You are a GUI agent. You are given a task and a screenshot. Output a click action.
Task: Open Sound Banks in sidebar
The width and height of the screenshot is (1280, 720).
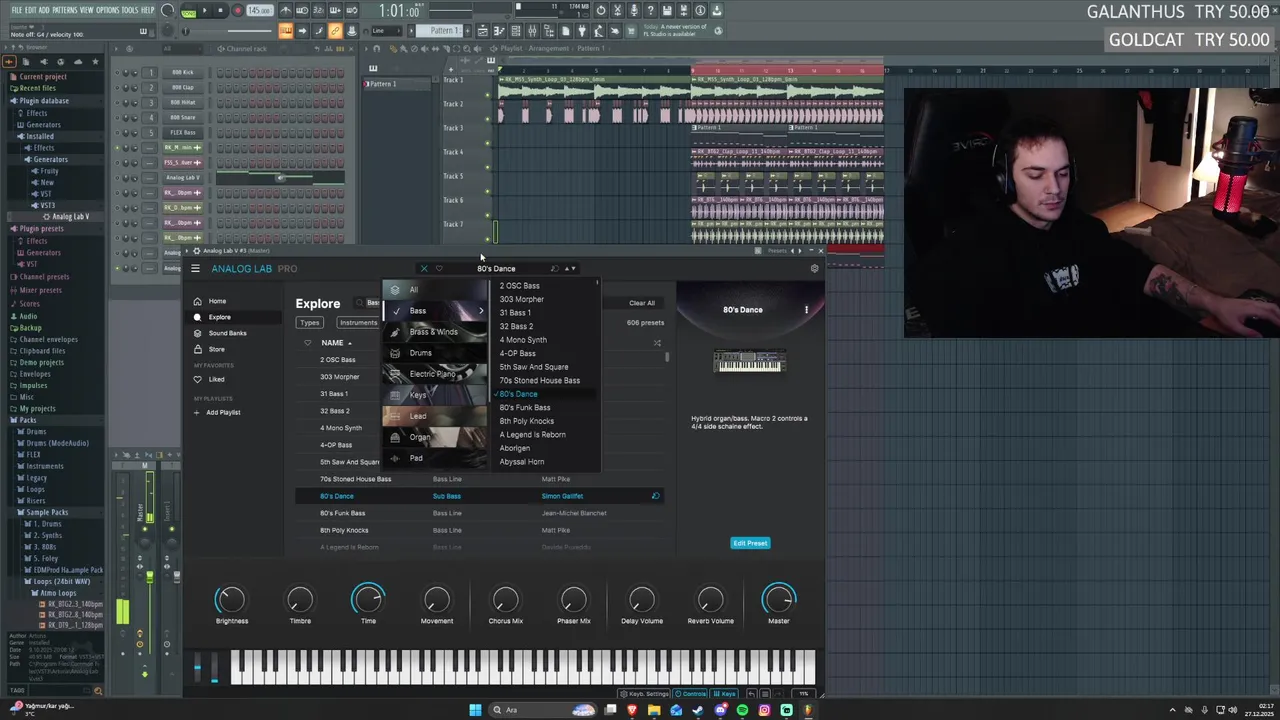tap(227, 333)
